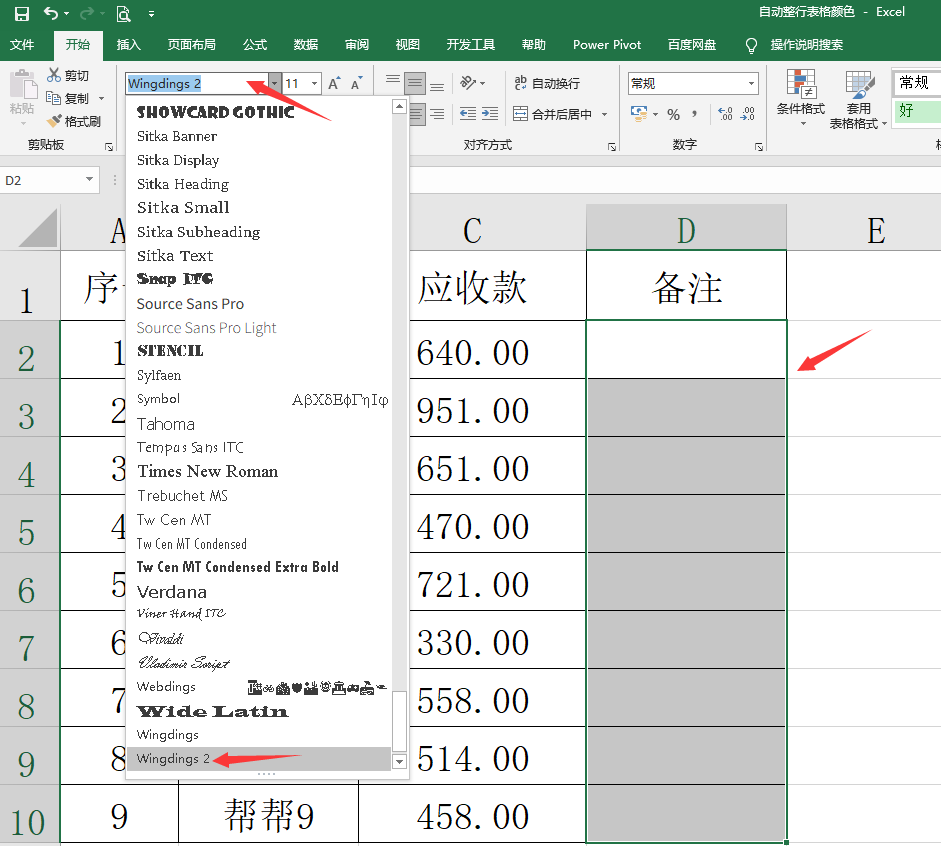Click the Accounting Number Format icon

(x=639, y=113)
